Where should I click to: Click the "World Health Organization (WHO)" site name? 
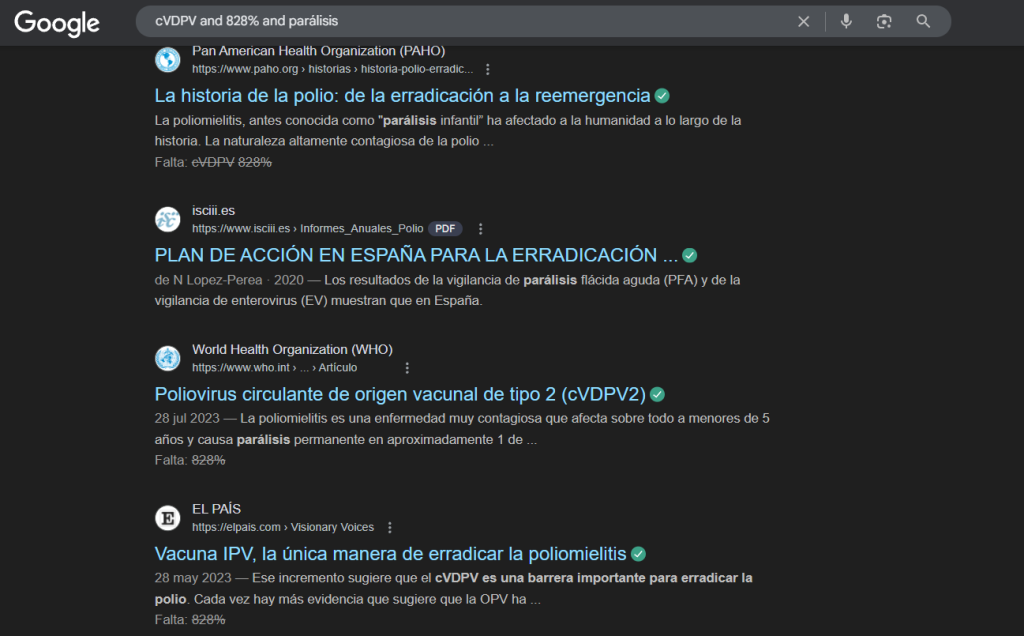coord(293,349)
